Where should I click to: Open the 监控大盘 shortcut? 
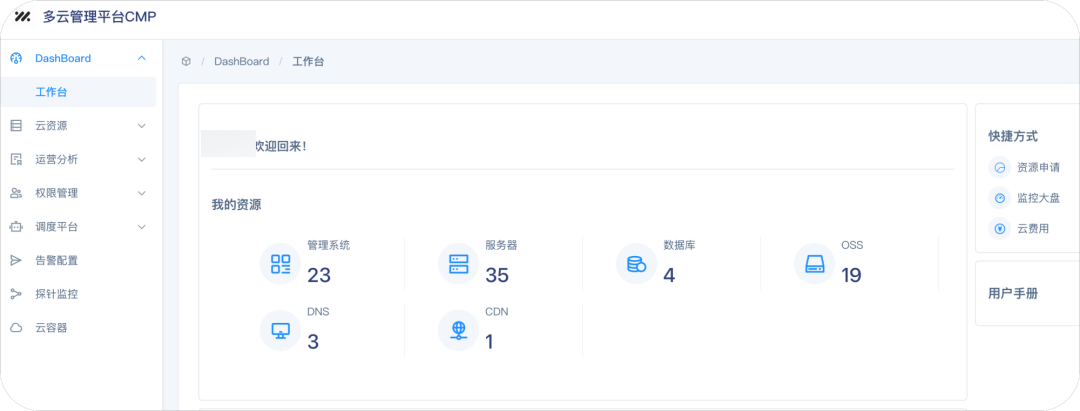pos(1037,198)
